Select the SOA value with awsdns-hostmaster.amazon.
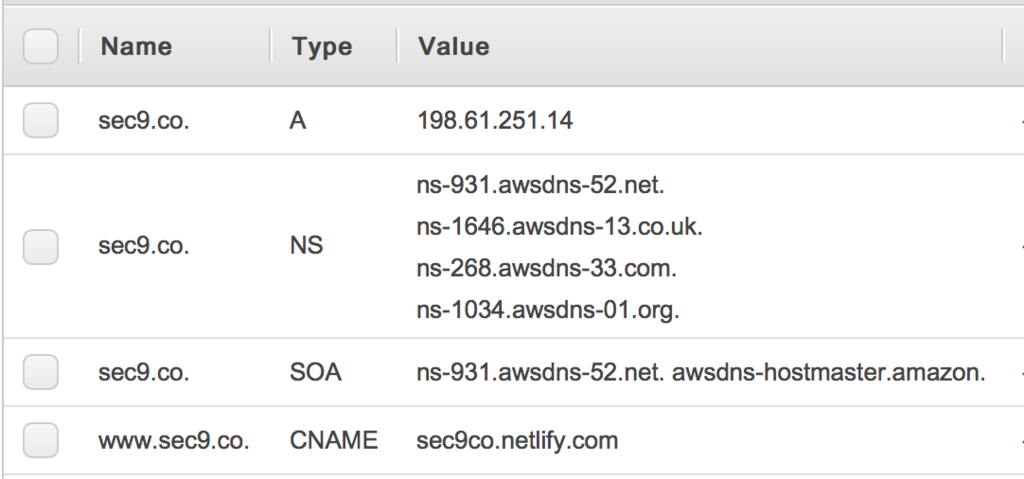1024x479 pixels. [x=701, y=372]
